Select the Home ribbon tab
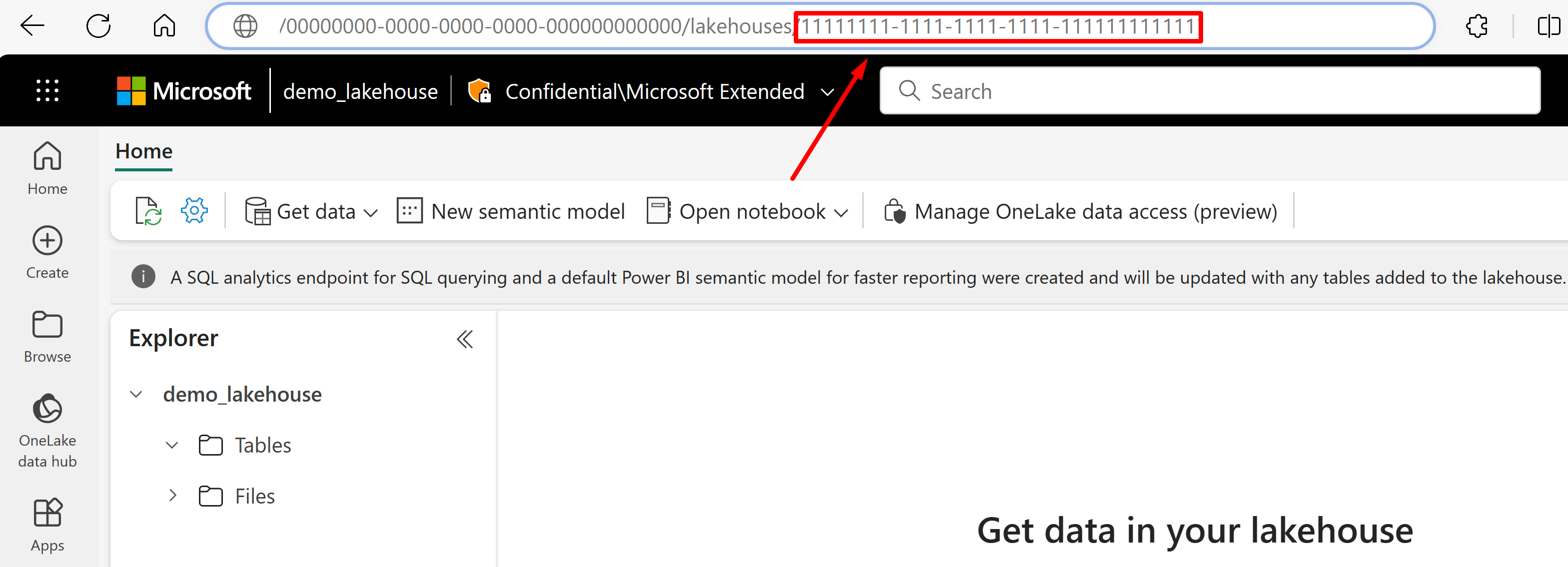Image resolution: width=1568 pixels, height=567 pixels. [x=143, y=151]
